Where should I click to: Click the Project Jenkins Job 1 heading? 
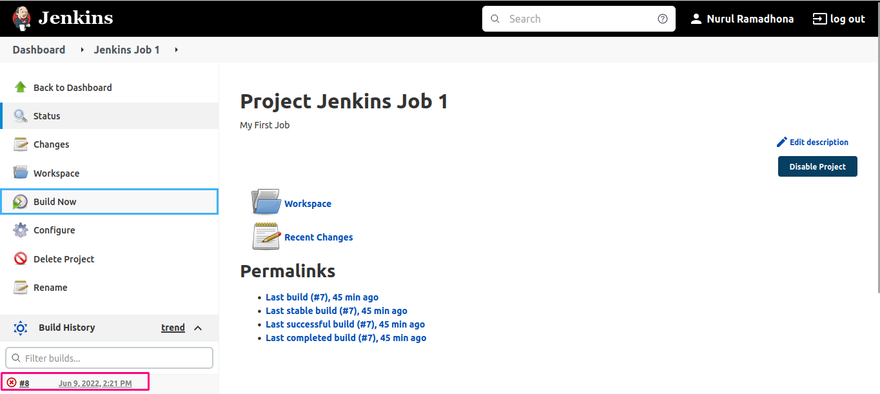coord(344,102)
